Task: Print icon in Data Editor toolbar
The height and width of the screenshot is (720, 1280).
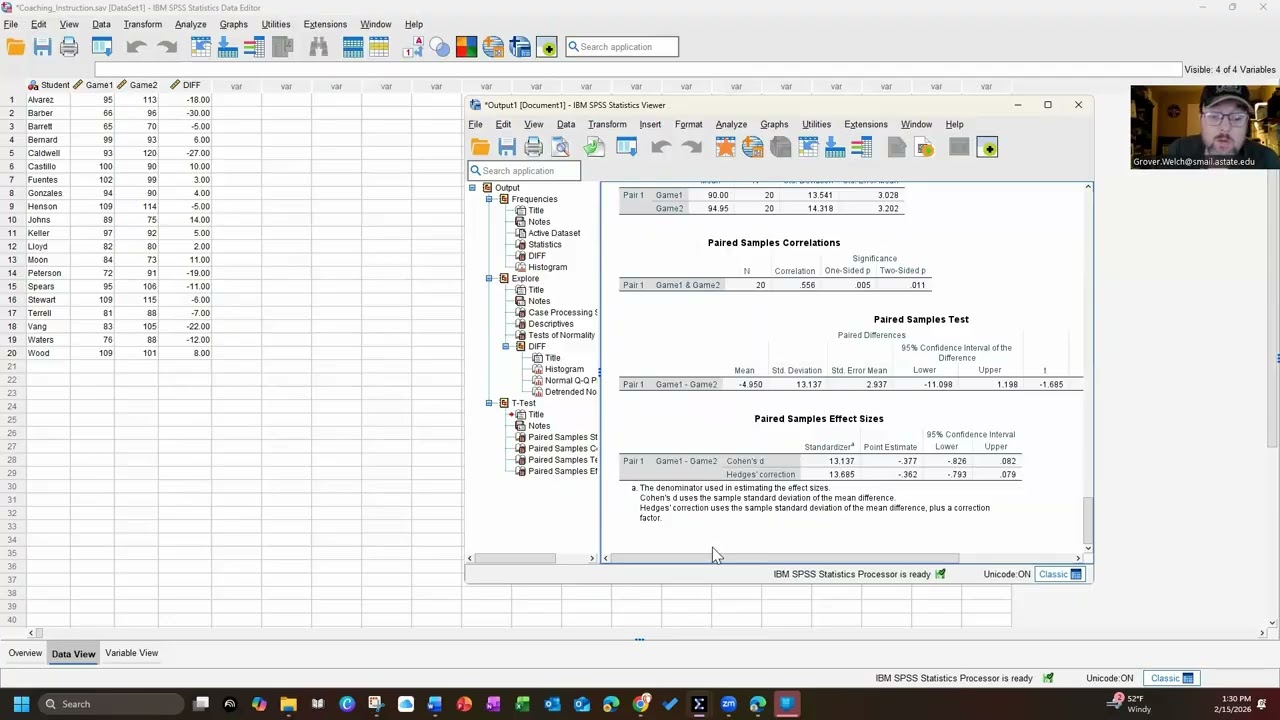Action: 69,47
